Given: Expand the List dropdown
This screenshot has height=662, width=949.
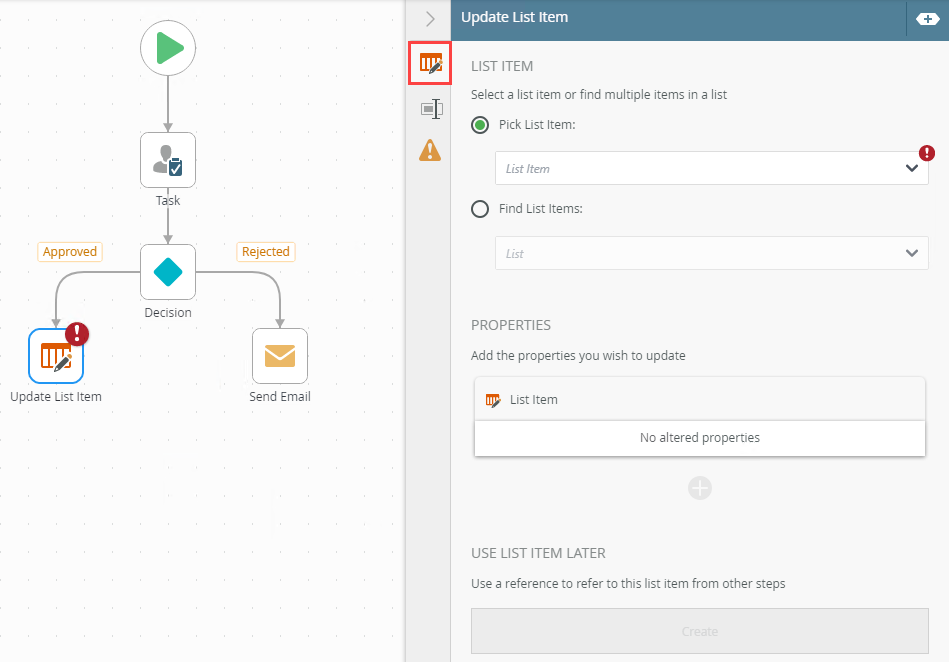Looking at the screenshot, I should pos(712,253).
